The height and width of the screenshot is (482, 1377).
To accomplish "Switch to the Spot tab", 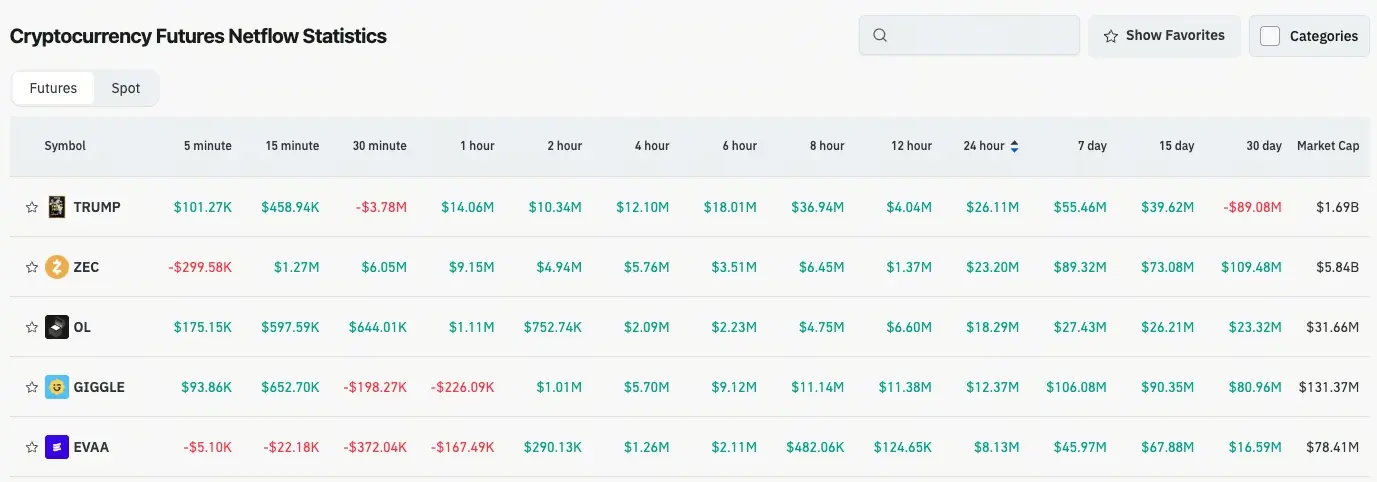I will click(x=126, y=88).
